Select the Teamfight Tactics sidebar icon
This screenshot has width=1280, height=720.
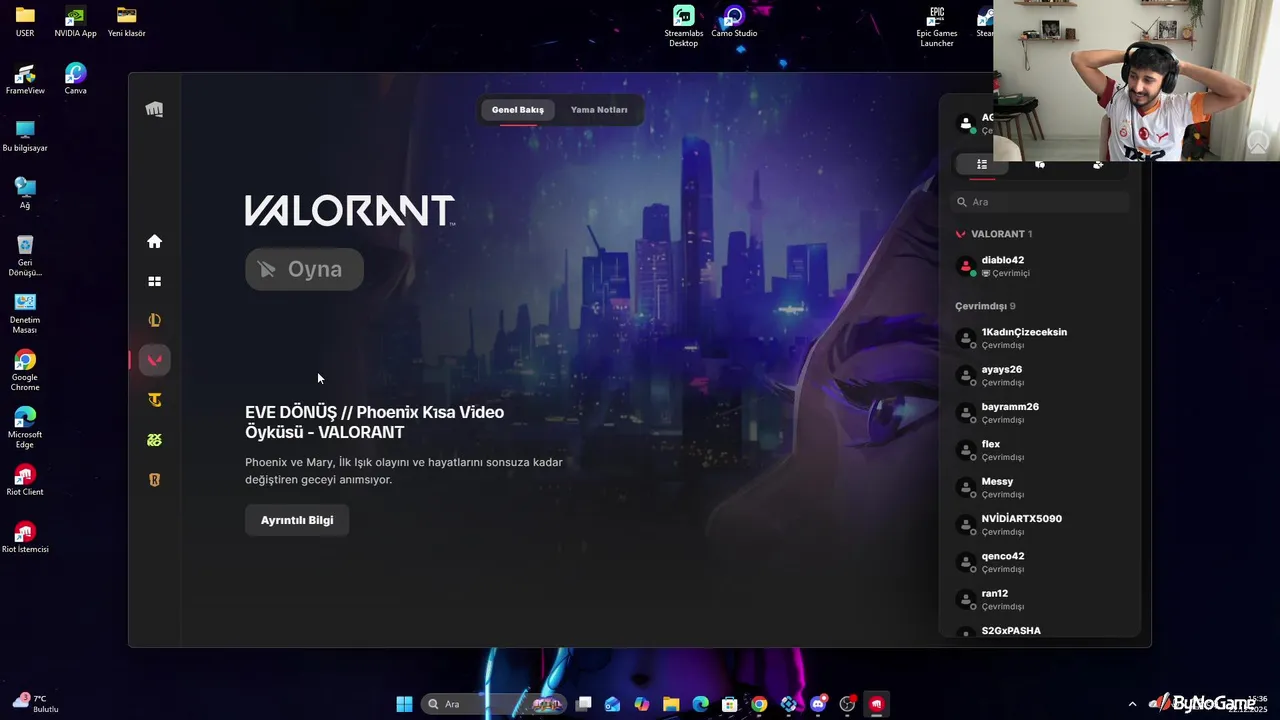tap(154, 400)
